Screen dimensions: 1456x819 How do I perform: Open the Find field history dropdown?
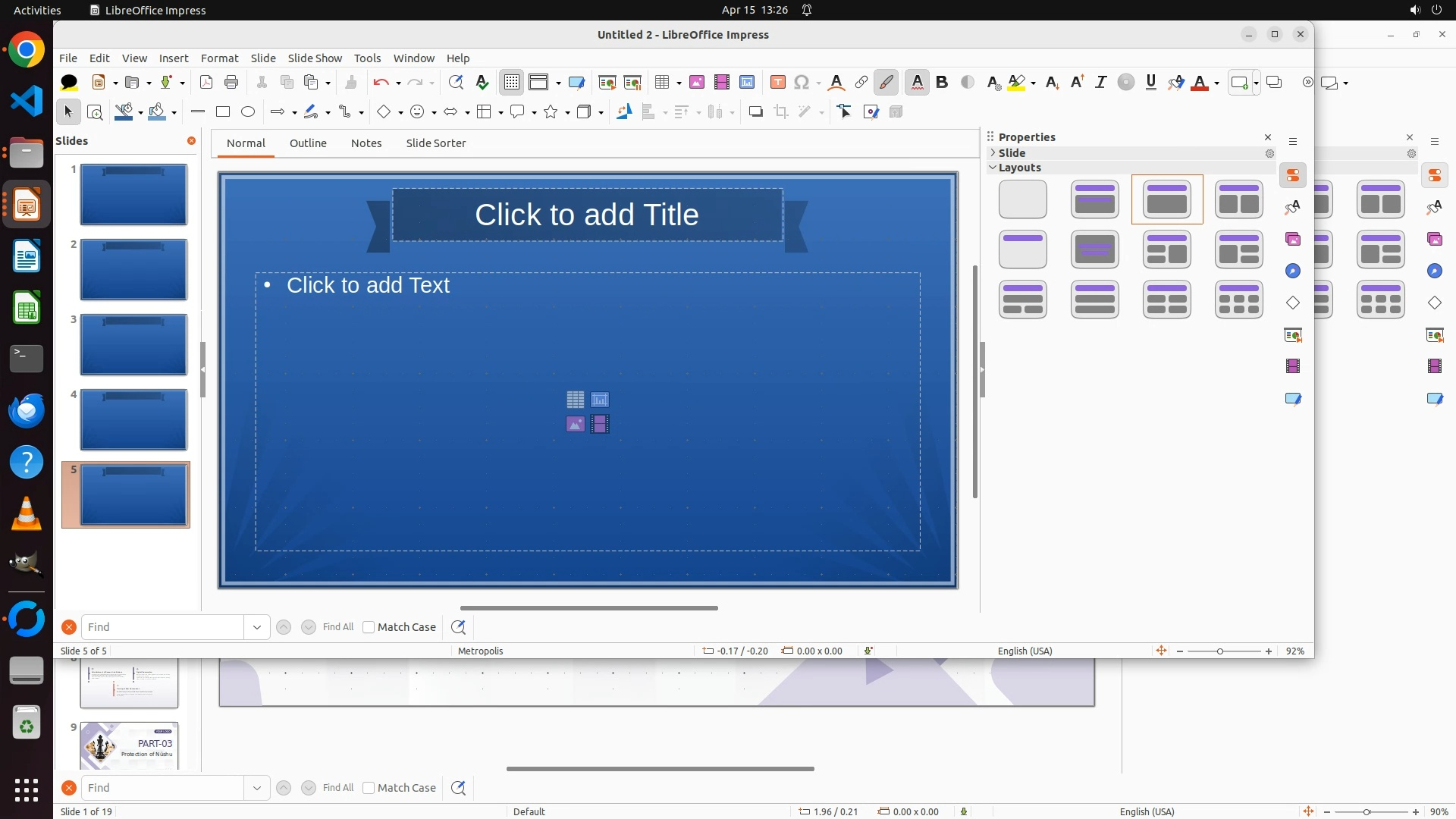pos(257,627)
